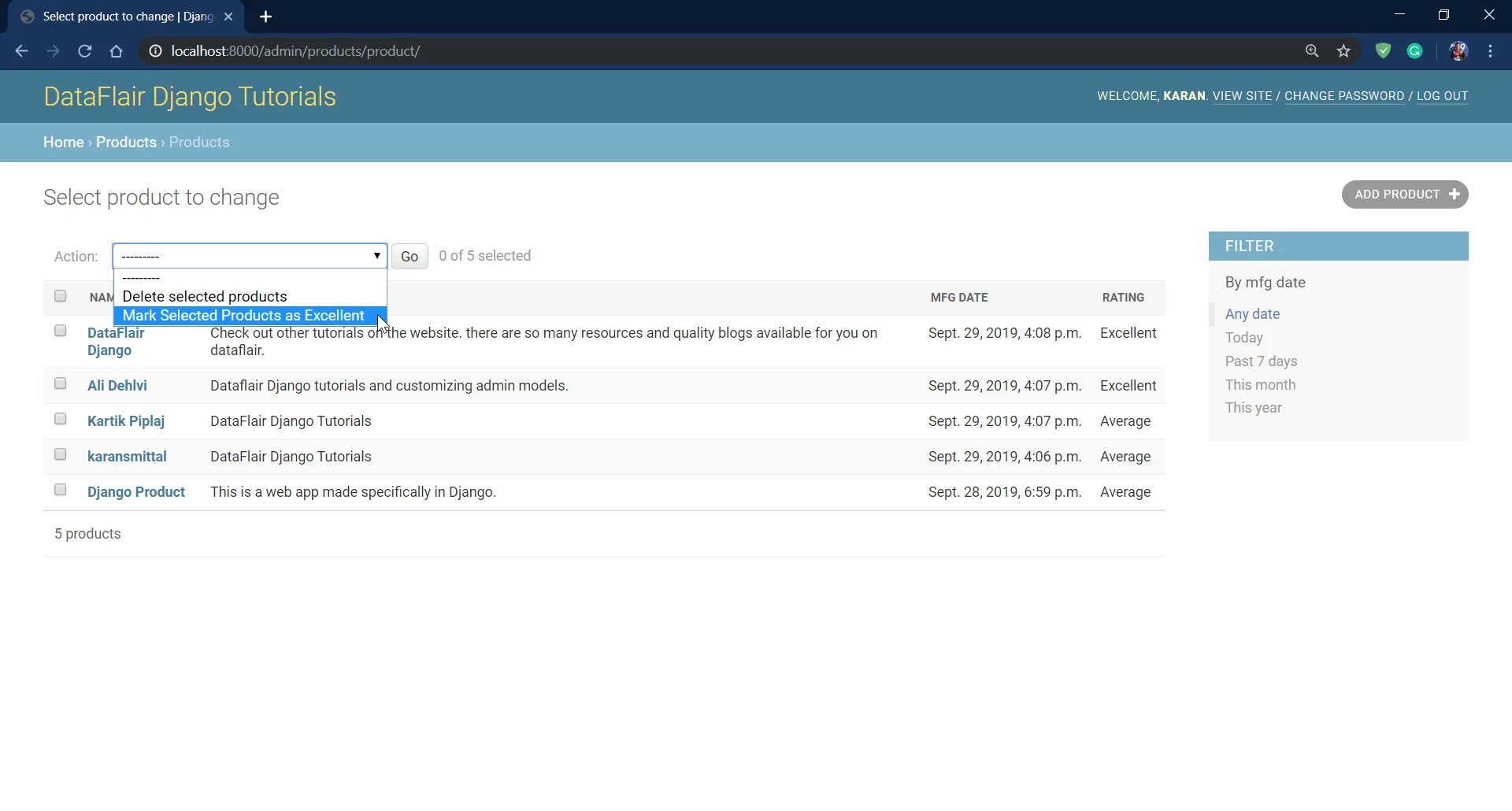Go back using the browser back arrow
The height and width of the screenshot is (811, 1512).
[x=21, y=51]
